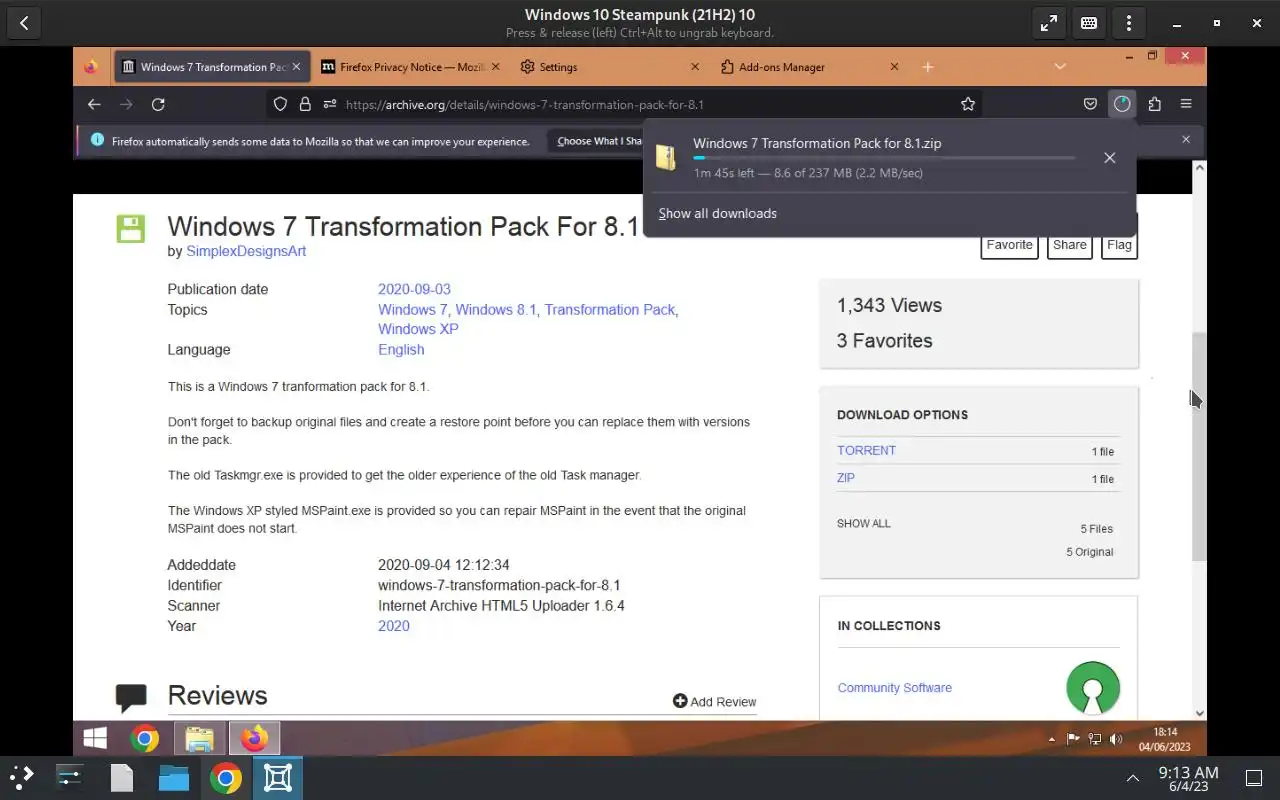Toggle fullscreen for the virtual machine viewer

(1049, 23)
